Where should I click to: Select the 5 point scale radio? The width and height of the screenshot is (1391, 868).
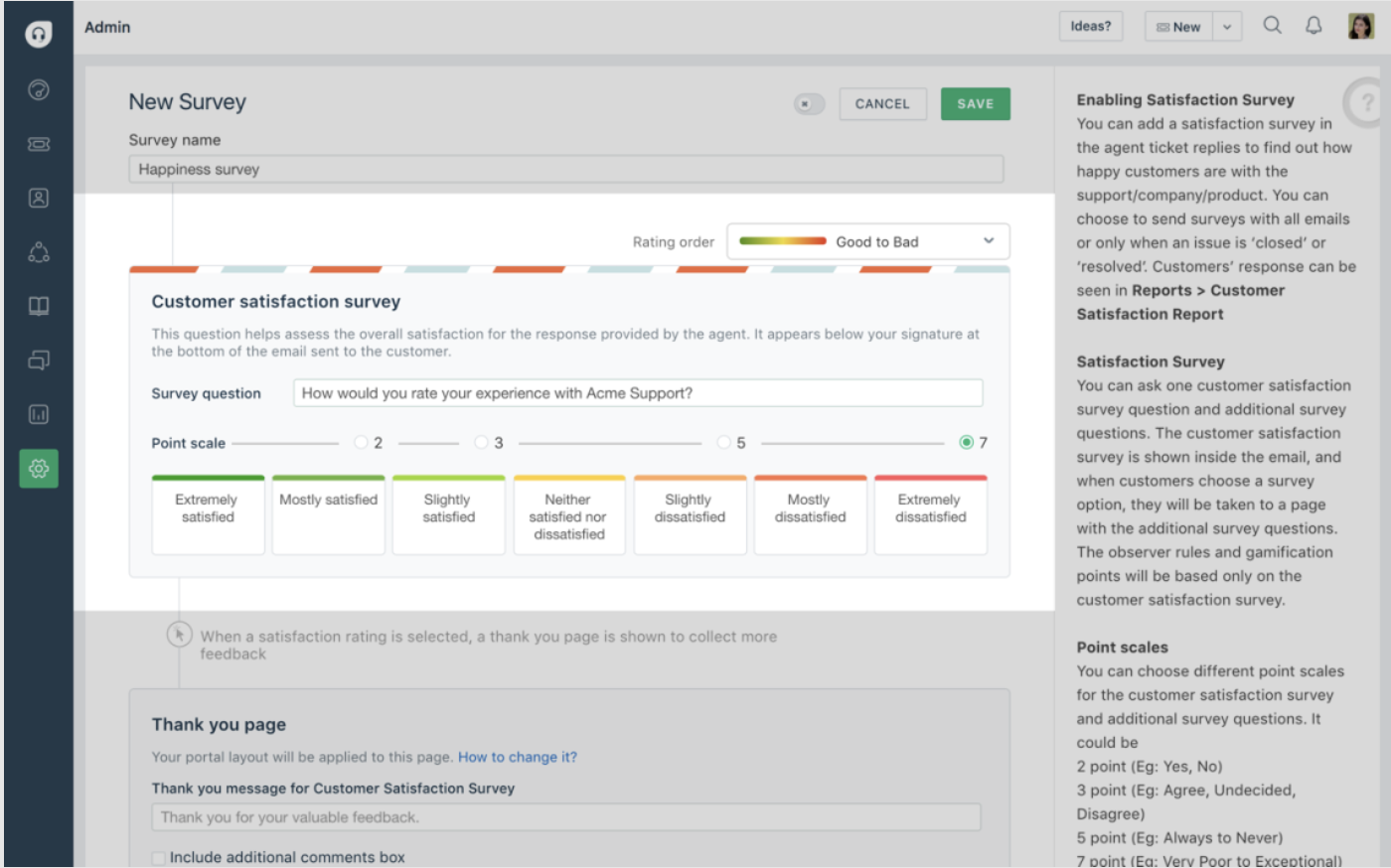(x=723, y=443)
